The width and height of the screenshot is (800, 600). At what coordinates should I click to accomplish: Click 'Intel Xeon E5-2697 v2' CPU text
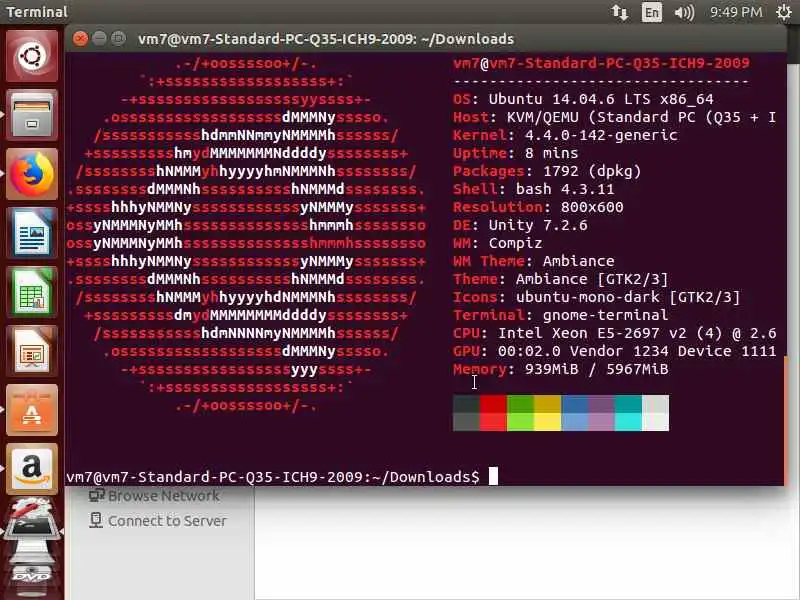point(592,333)
